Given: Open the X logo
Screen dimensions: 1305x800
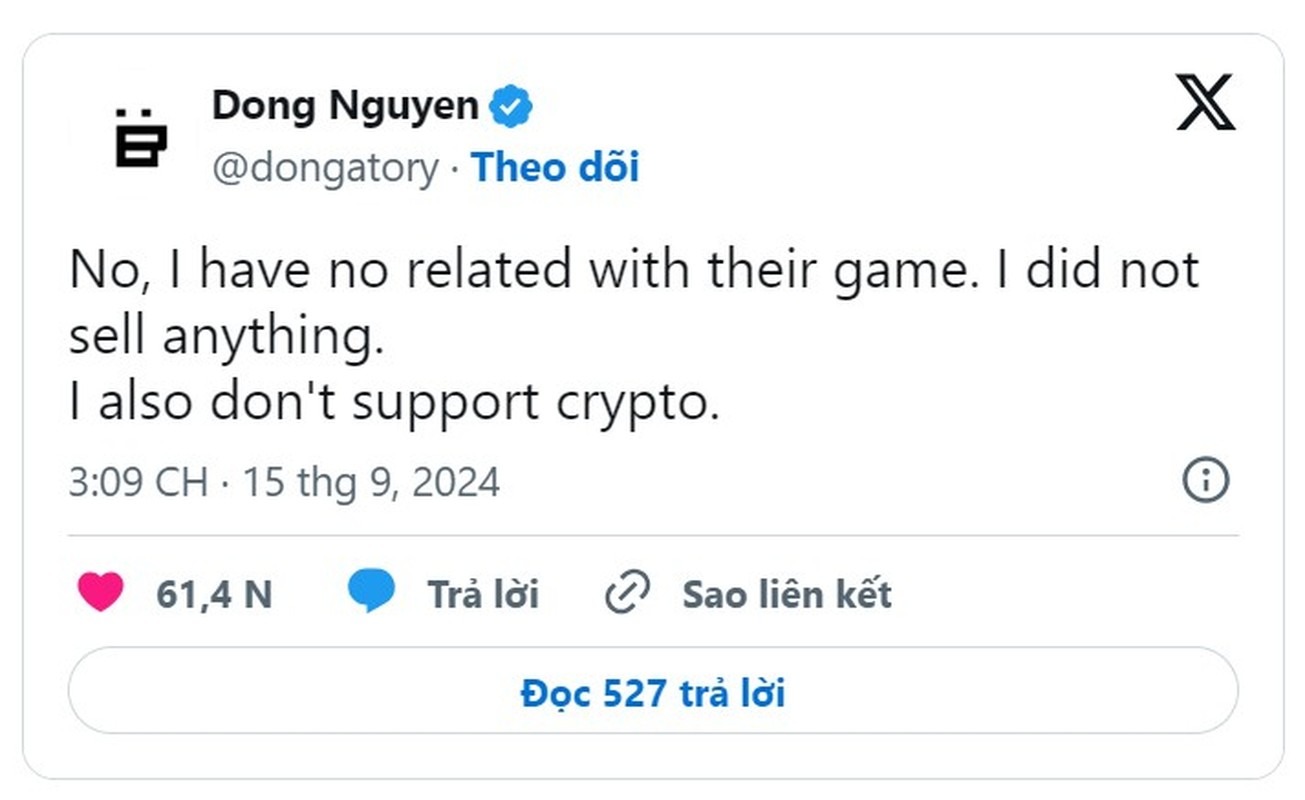Looking at the screenshot, I should pyautogui.click(x=1205, y=104).
